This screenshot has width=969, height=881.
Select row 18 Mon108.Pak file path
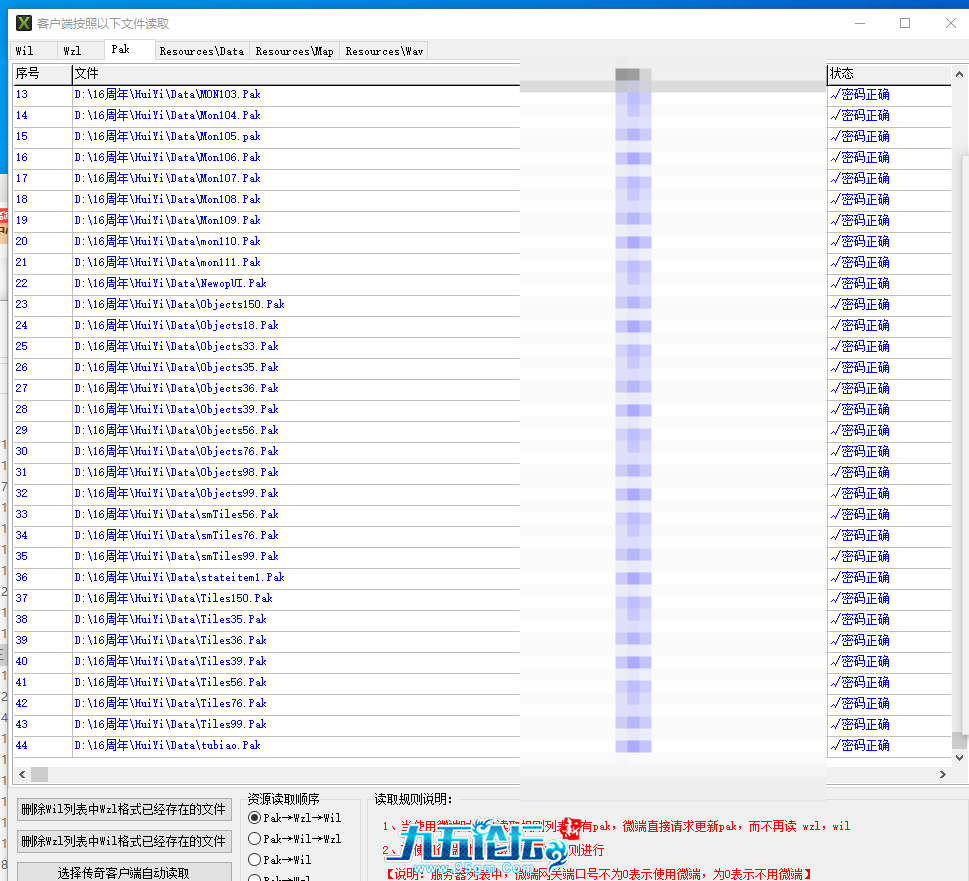click(x=167, y=200)
